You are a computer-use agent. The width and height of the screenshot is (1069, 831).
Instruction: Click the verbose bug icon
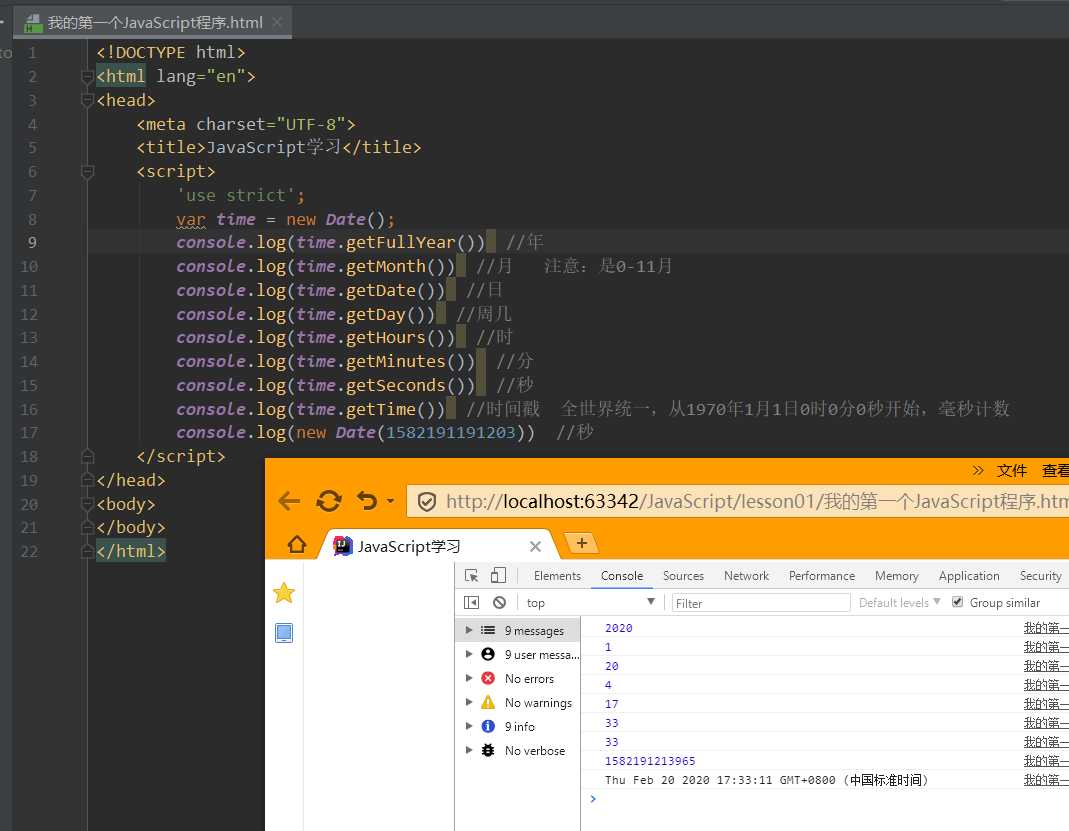488,751
